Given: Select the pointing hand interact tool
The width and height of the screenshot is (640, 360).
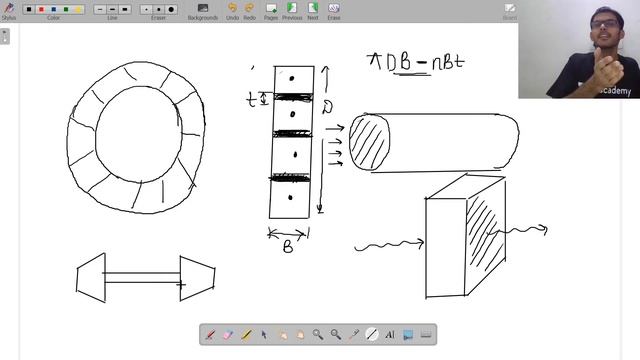Looking at the screenshot, I should click(282, 335).
